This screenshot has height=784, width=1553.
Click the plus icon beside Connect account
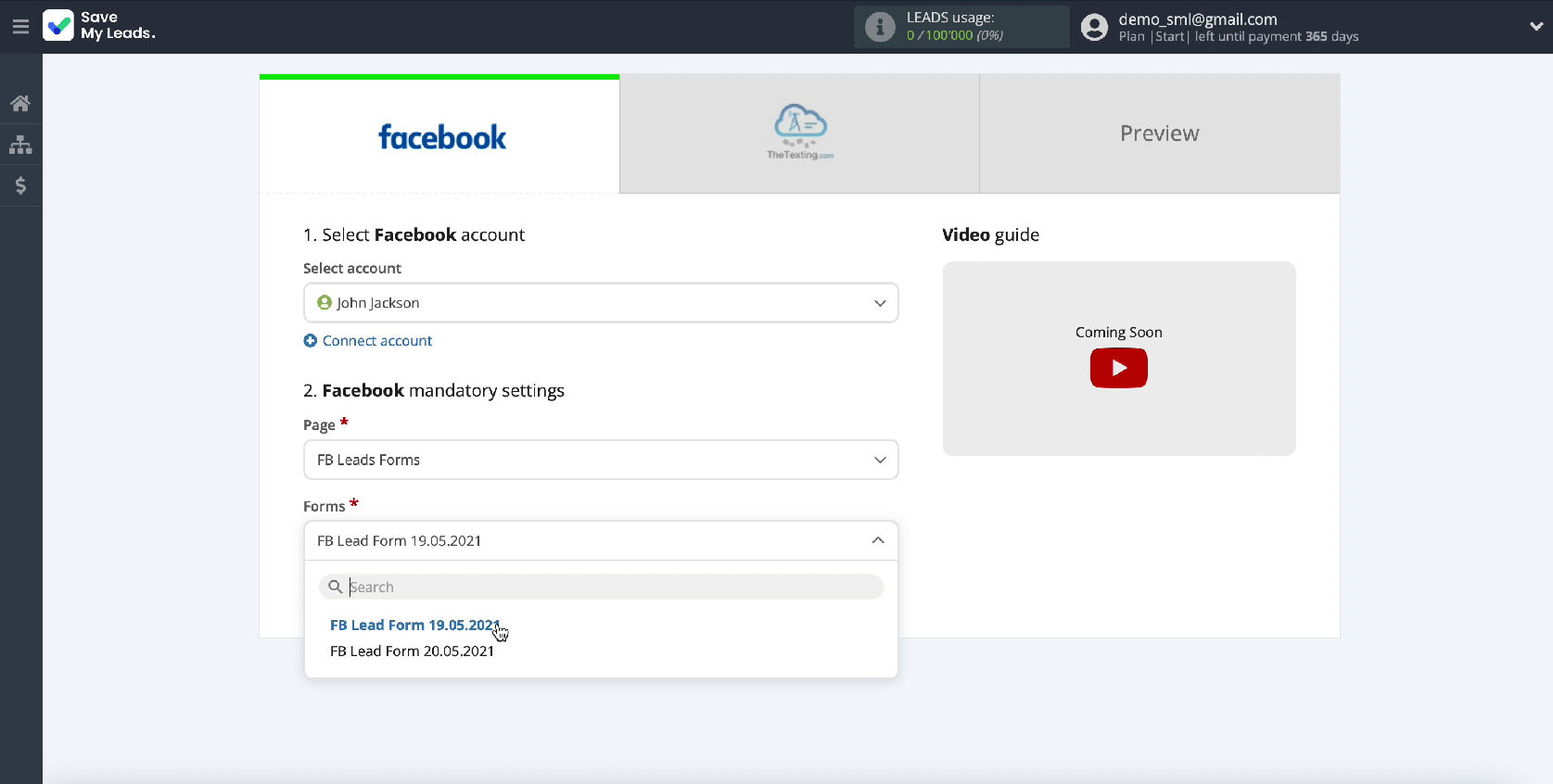click(311, 341)
